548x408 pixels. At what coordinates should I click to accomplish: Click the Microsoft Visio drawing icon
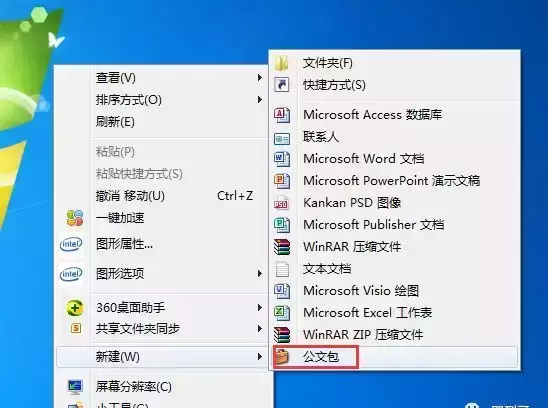click(282, 291)
